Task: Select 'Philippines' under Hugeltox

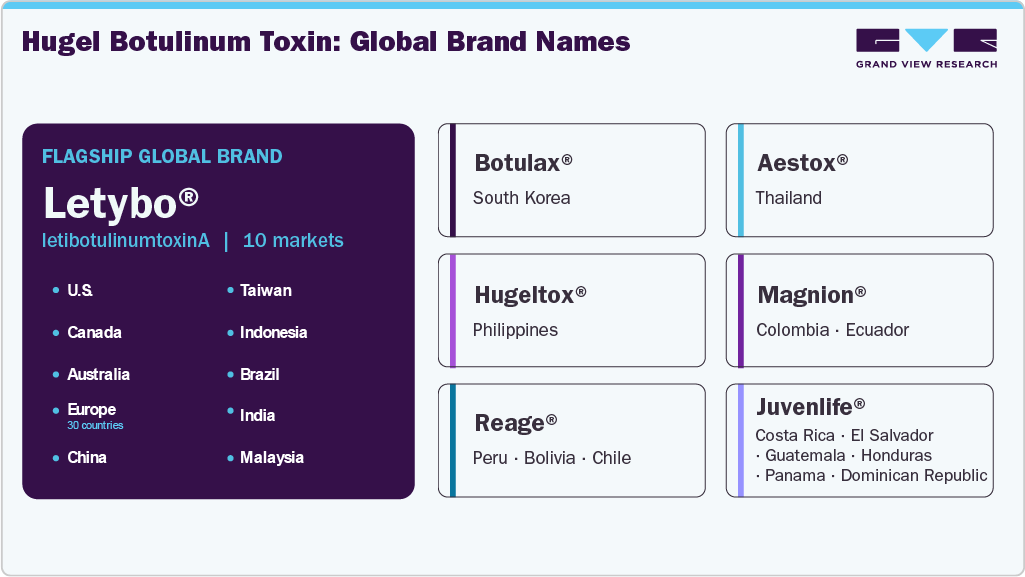Action: (x=515, y=330)
